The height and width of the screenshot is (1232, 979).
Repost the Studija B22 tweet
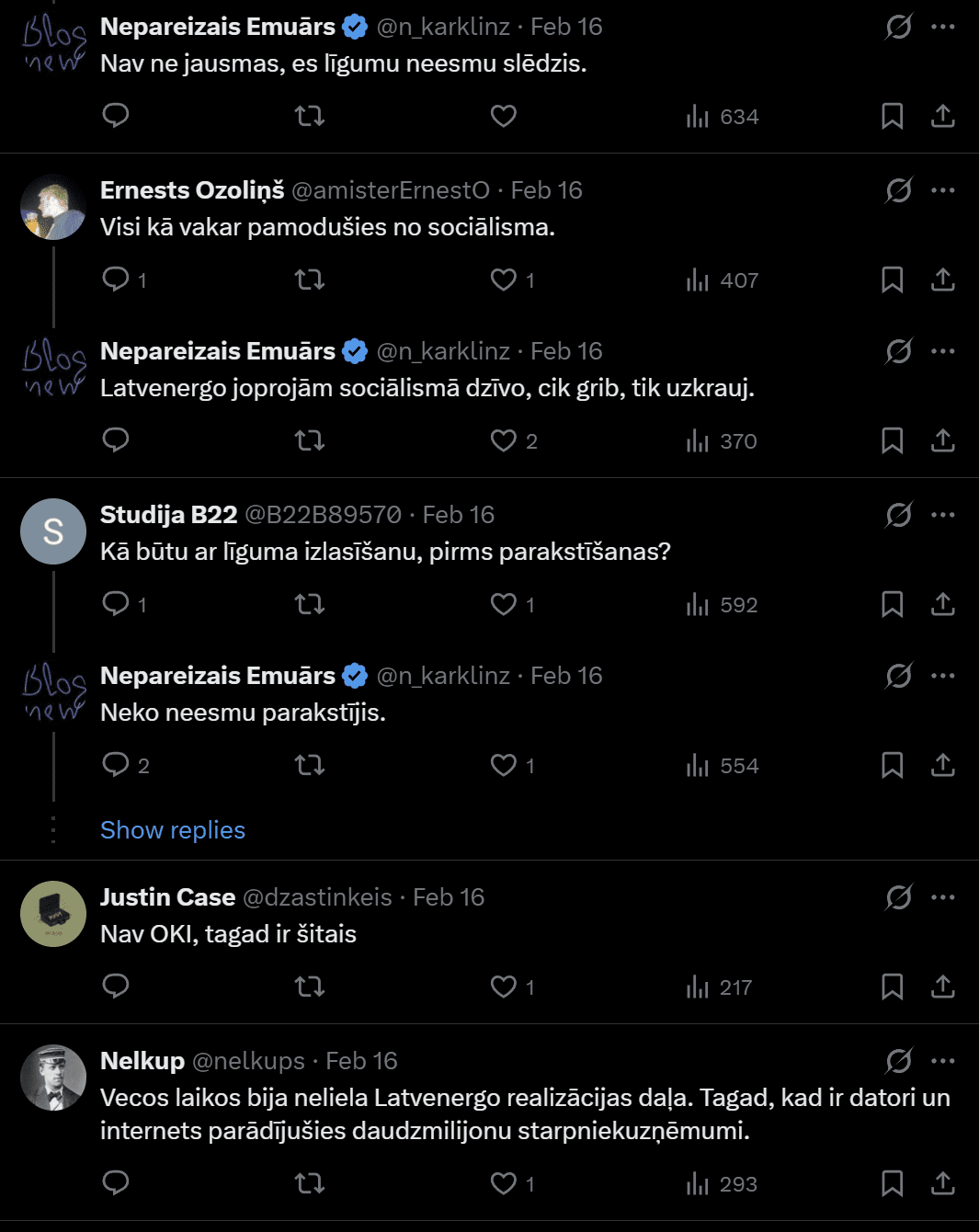pos(310,604)
